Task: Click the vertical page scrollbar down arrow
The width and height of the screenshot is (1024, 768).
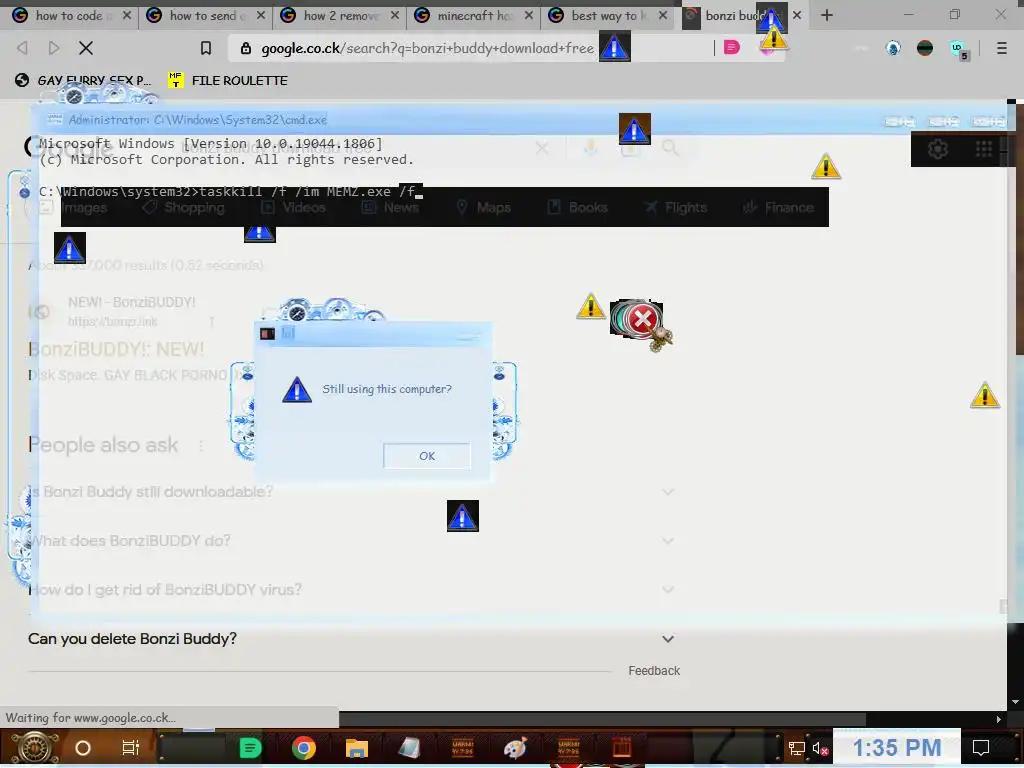Action: tap(1015, 702)
